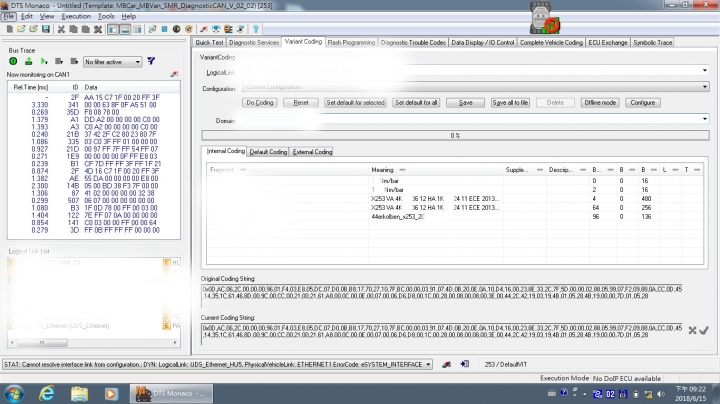Click the green export arrow icon in Bus Trace

[28, 61]
